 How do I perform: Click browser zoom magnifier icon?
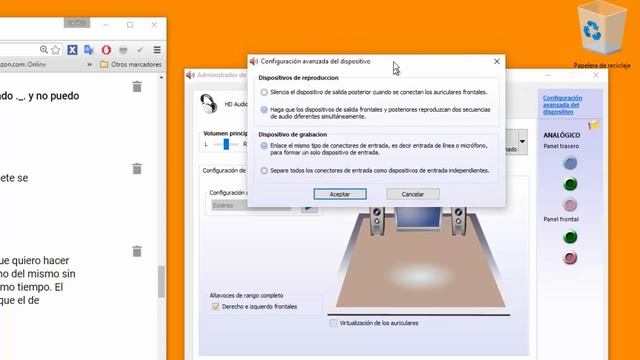click(44, 50)
